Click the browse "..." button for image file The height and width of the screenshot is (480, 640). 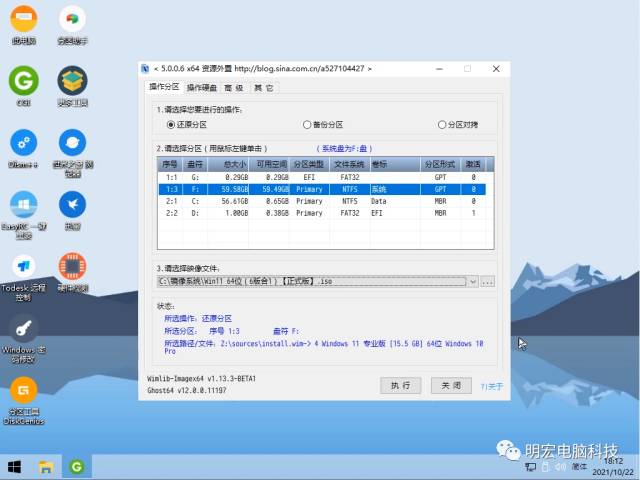(487, 281)
